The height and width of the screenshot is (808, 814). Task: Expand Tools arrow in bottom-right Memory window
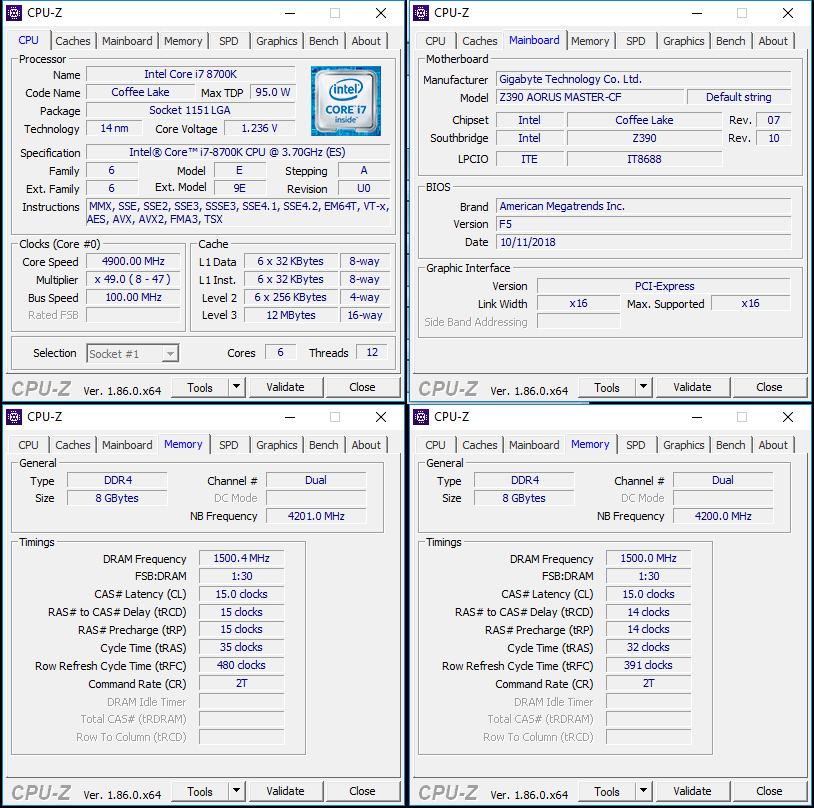click(x=644, y=791)
